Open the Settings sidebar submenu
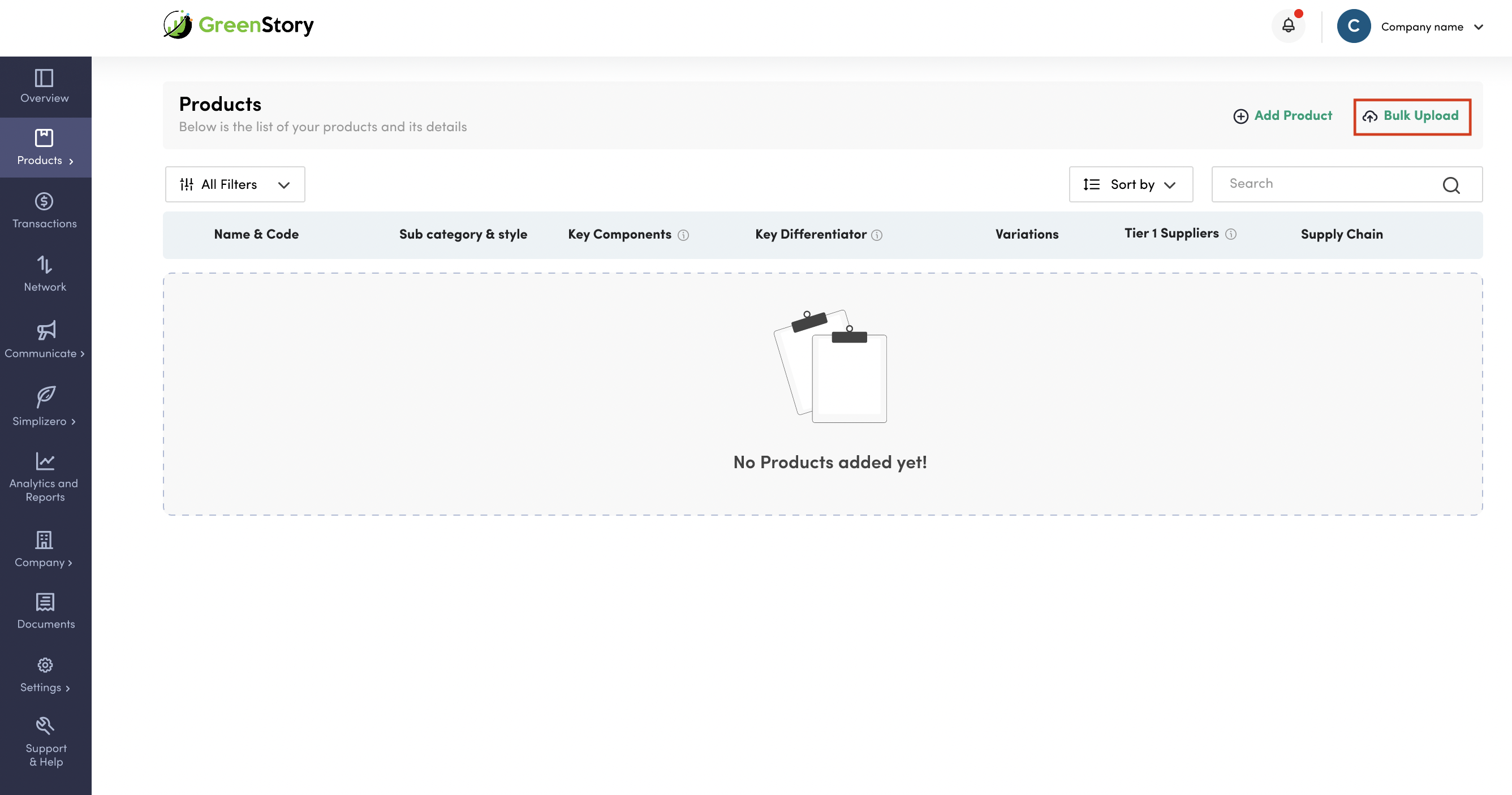 (x=45, y=675)
